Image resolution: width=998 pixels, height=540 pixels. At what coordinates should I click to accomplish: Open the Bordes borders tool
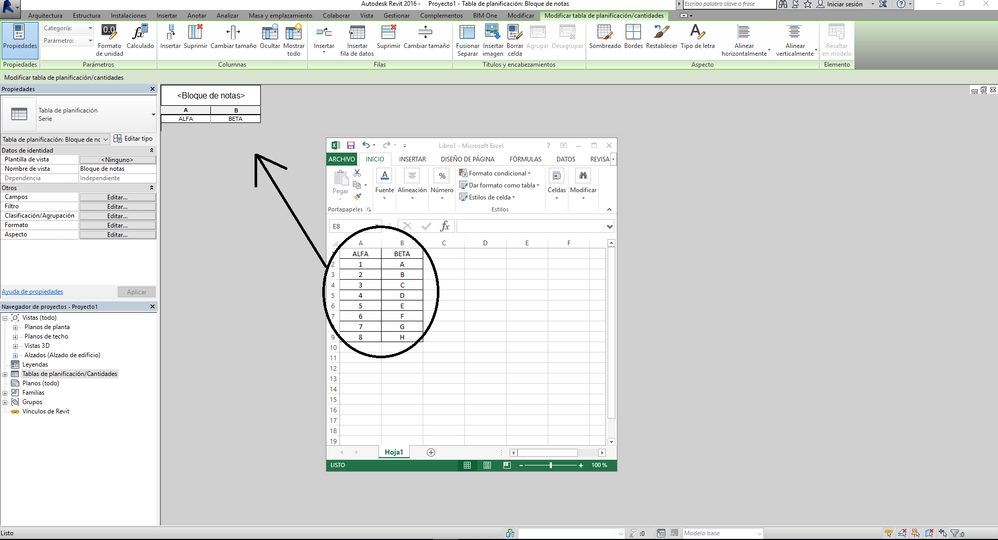tap(633, 37)
